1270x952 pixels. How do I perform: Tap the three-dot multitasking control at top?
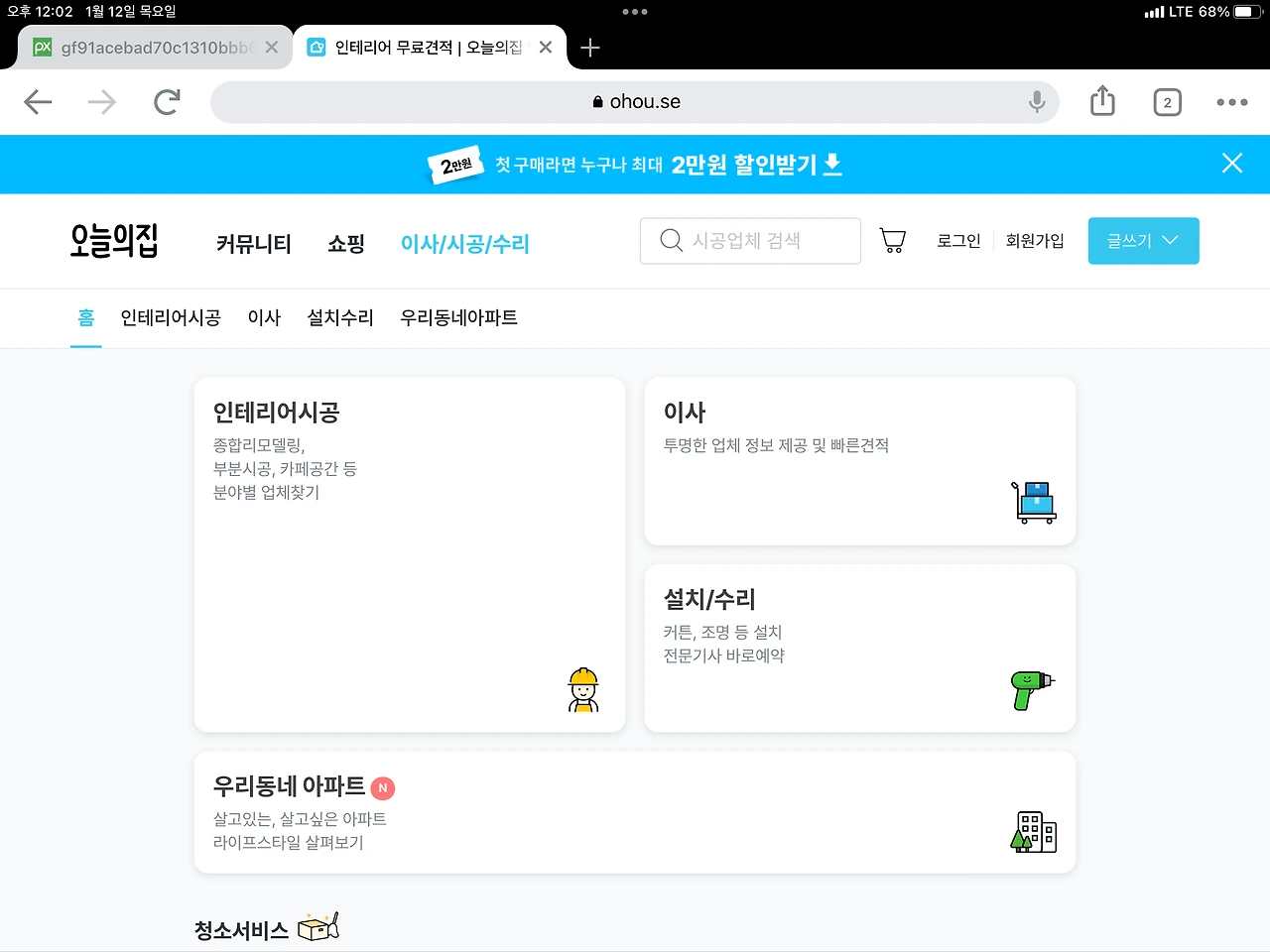click(635, 12)
